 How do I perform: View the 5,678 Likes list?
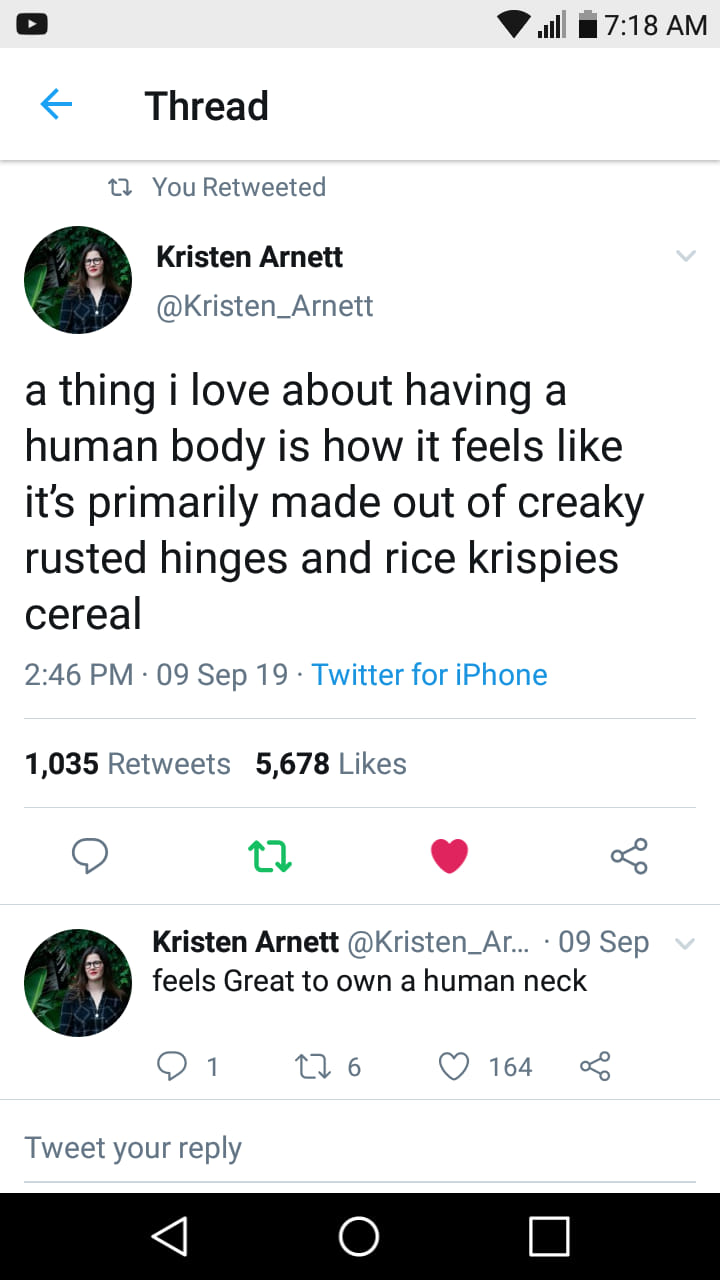click(331, 764)
